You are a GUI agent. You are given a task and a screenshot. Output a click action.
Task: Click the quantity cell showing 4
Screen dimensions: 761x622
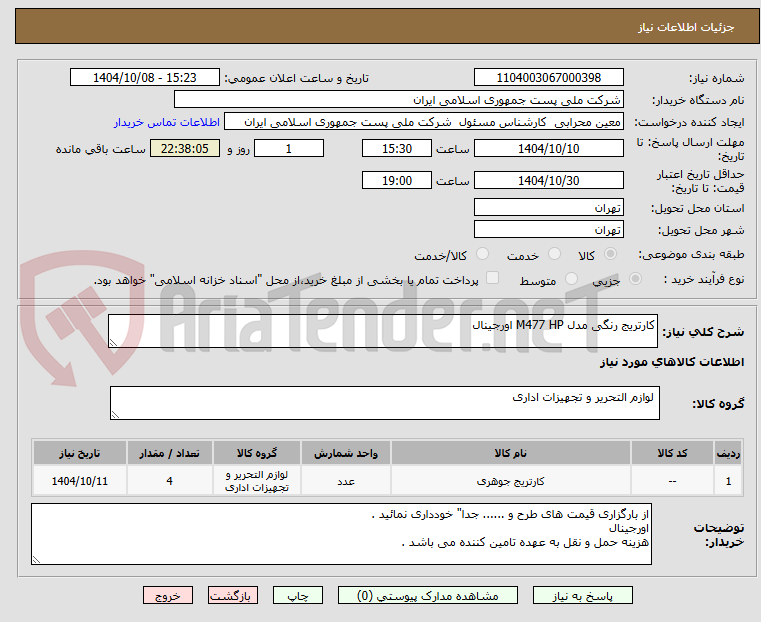point(169,481)
